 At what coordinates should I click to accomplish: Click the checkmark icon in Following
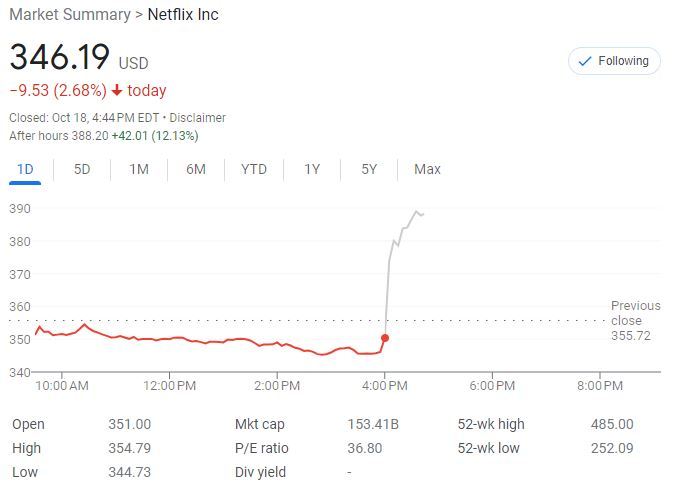(x=585, y=61)
